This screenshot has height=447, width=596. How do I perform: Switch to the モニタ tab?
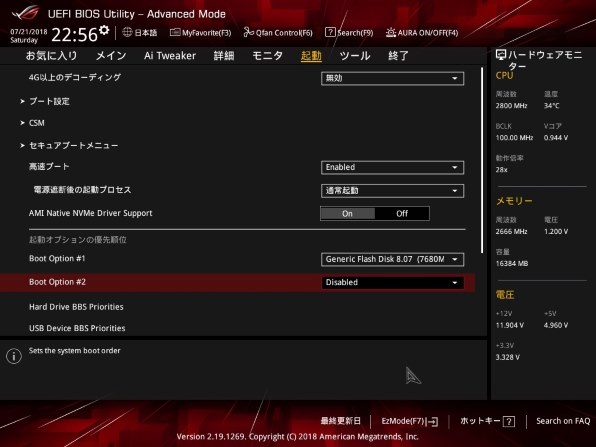click(x=267, y=56)
